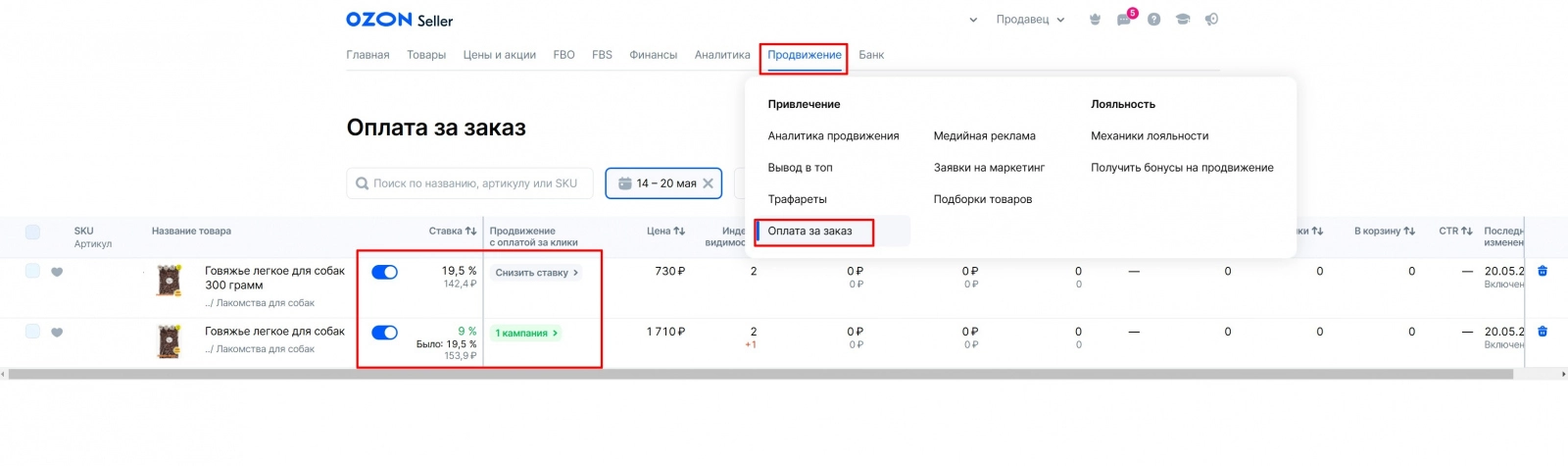Click the heart icon on first product row

[x=57, y=272]
